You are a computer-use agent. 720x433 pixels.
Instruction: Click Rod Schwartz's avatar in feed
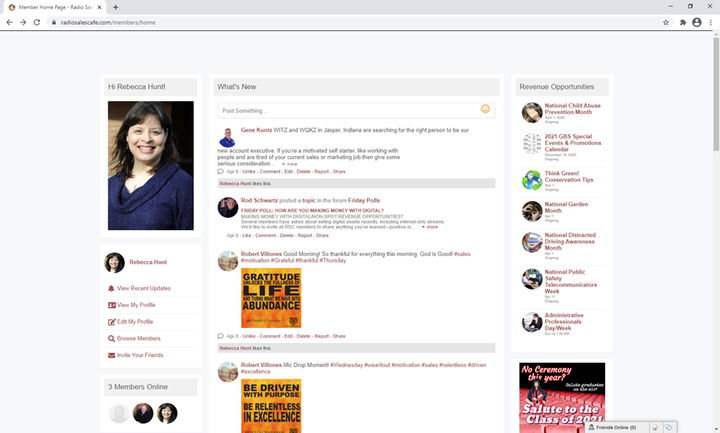click(x=228, y=208)
